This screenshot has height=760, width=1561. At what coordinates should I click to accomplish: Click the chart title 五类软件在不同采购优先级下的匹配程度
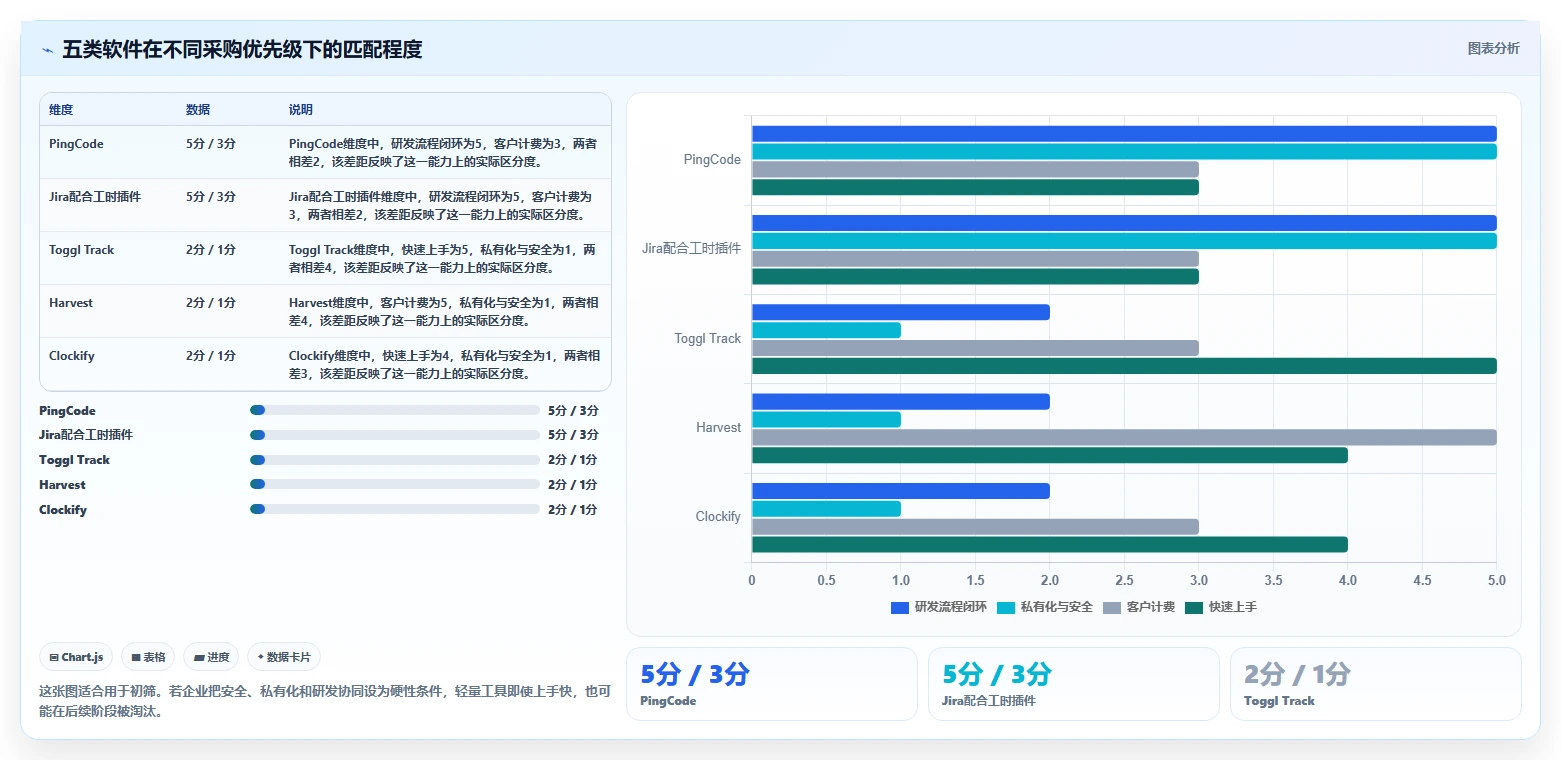pyautogui.click(x=242, y=50)
